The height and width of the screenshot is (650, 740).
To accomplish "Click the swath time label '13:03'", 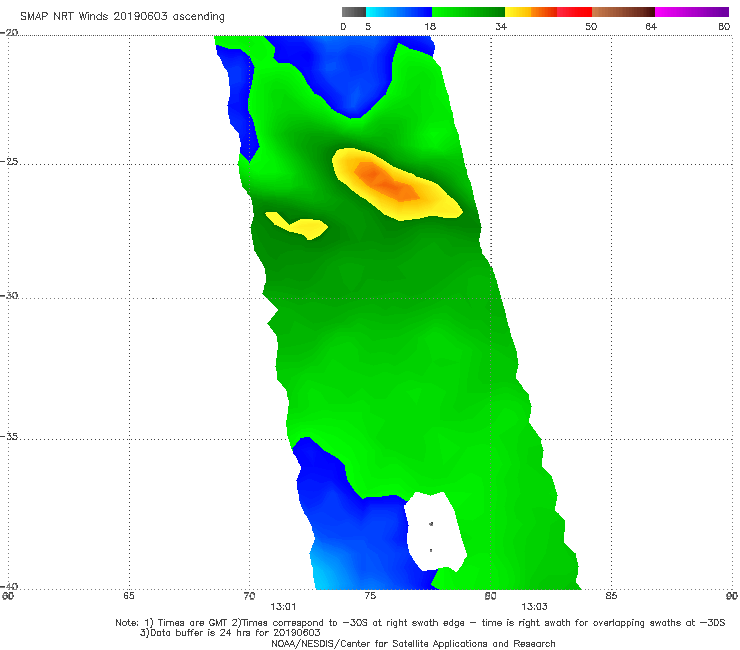I will coord(534,607).
